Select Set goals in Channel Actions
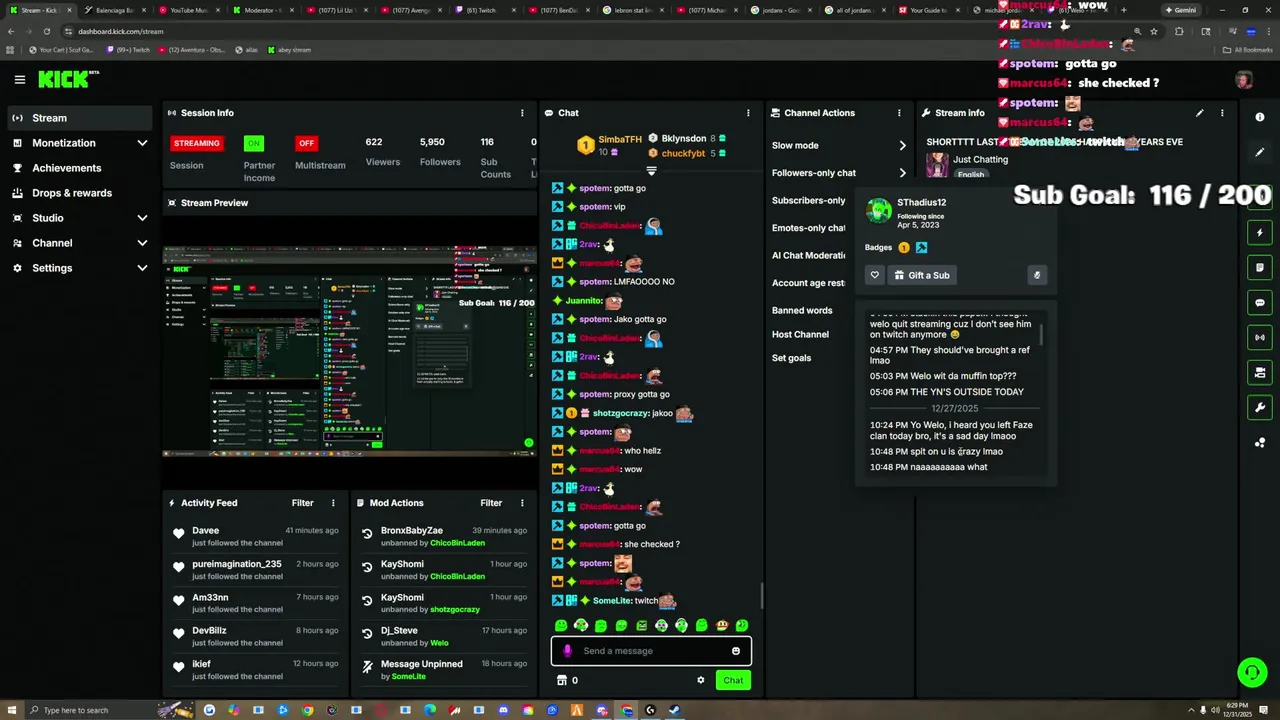The image size is (1280, 720). tap(791, 358)
